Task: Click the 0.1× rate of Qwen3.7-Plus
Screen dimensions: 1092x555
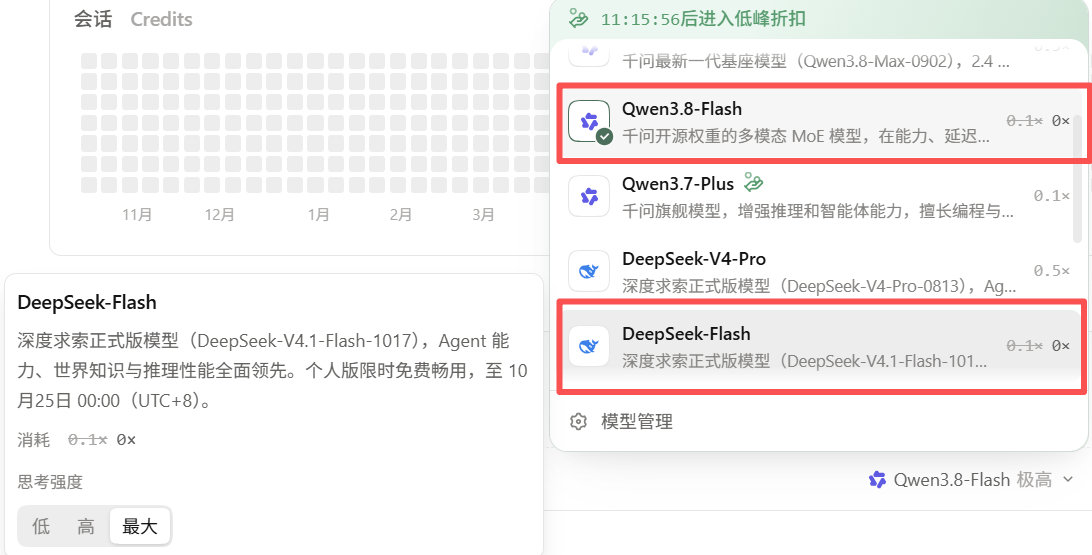Action: [x=1052, y=196]
